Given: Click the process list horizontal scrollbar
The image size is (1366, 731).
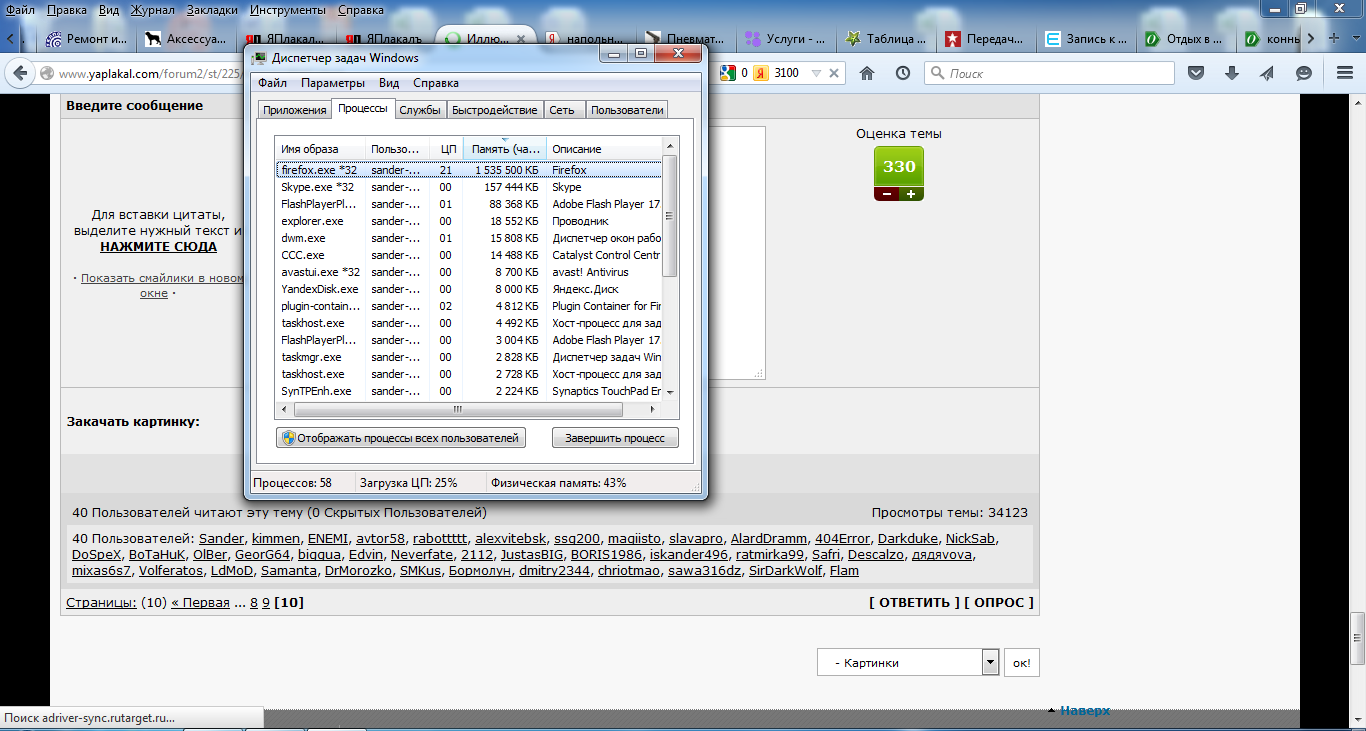Looking at the screenshot, I should tap(457, 409).
